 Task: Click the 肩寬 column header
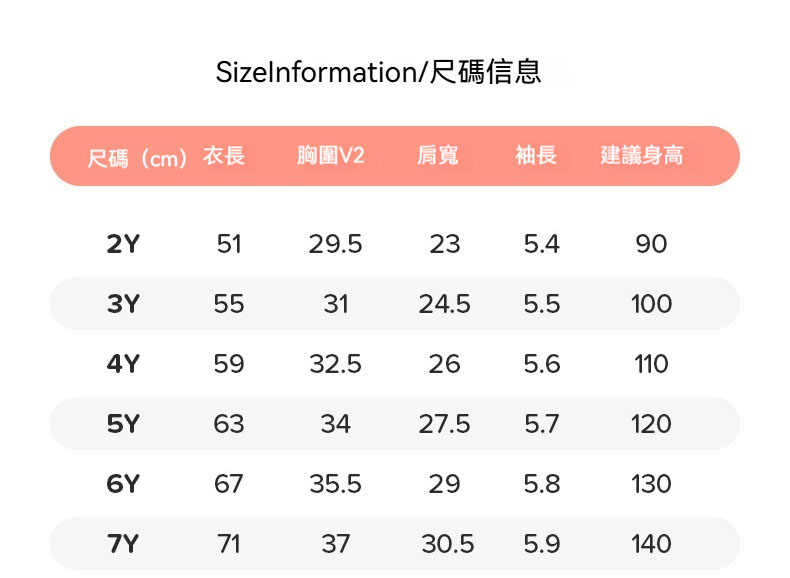438,156
